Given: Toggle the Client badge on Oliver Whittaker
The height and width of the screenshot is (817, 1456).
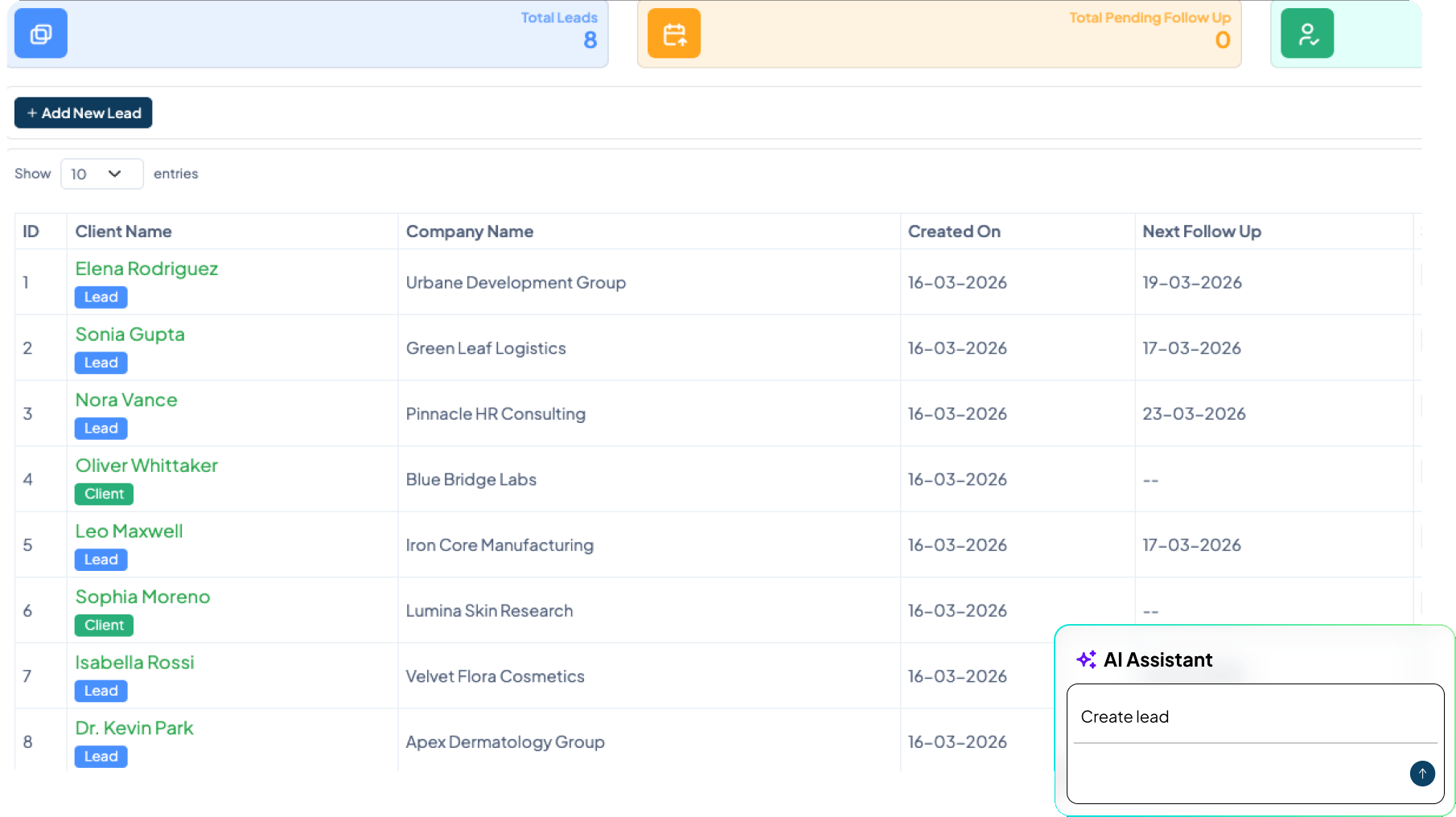Looking at the screenshot, I should 104,494.
